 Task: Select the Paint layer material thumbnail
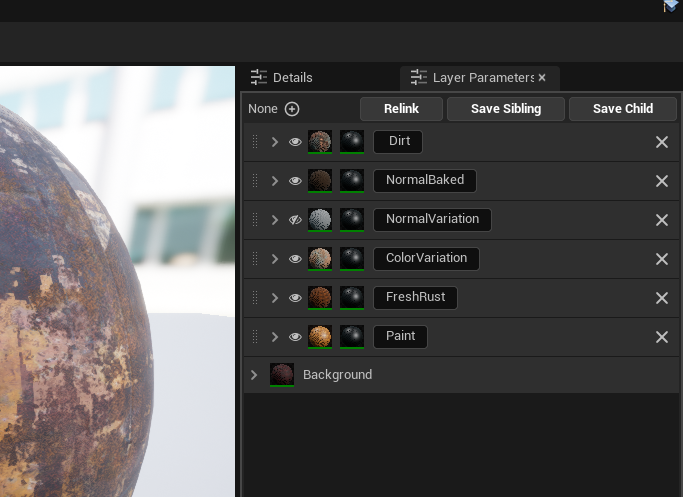click(x=320, y=337)
